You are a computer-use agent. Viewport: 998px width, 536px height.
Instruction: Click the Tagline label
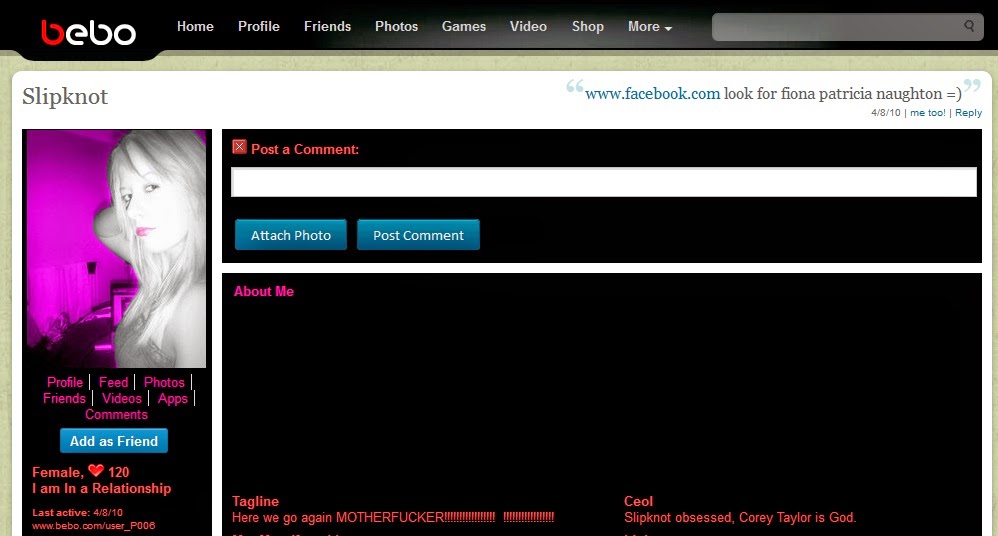tap(255, 501)
